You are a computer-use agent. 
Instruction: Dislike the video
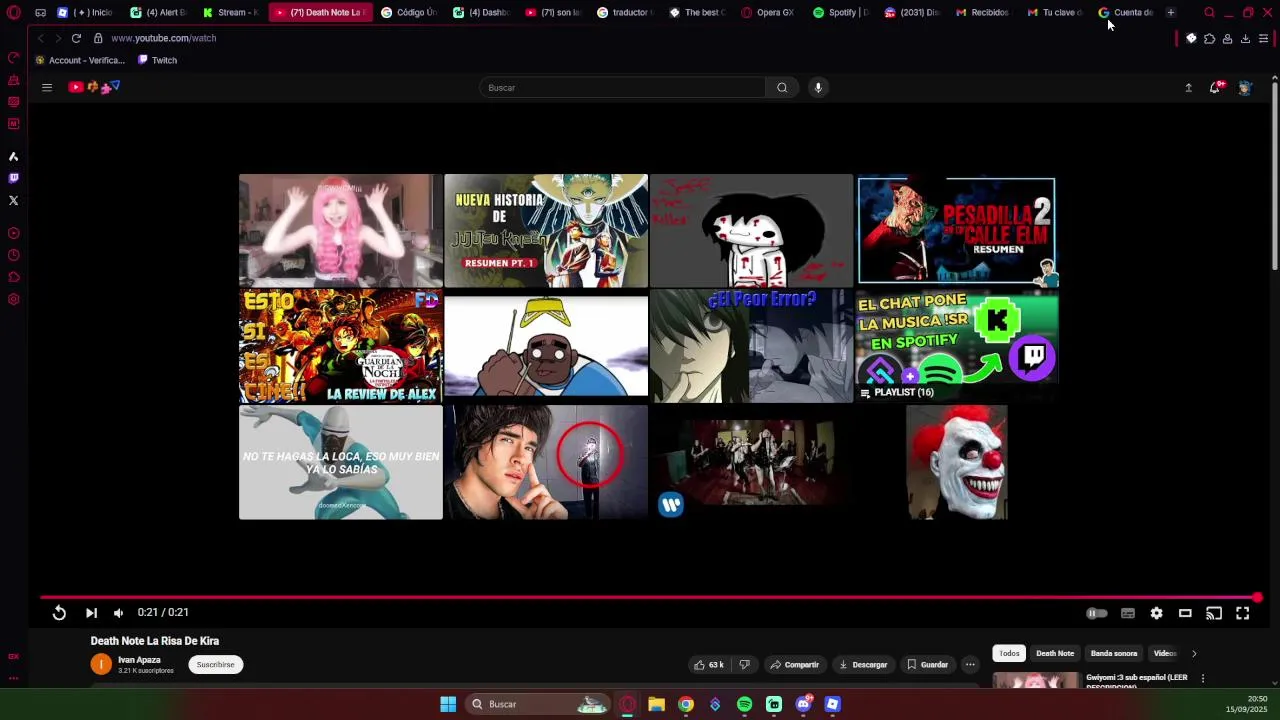click(x=744, y=665)
